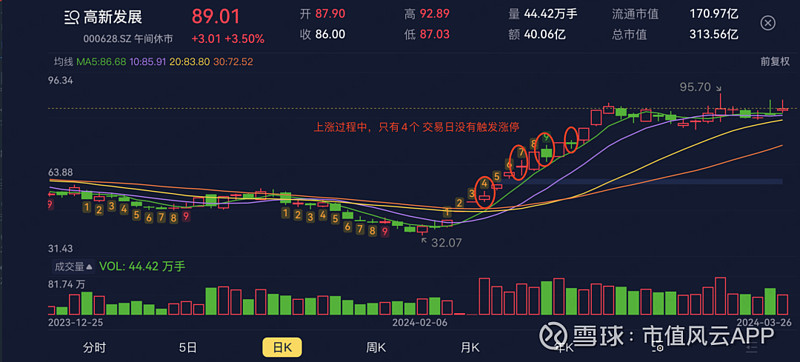Click the high price 92.89
This screenshot has width=800, height=362.
pos(434,14)
